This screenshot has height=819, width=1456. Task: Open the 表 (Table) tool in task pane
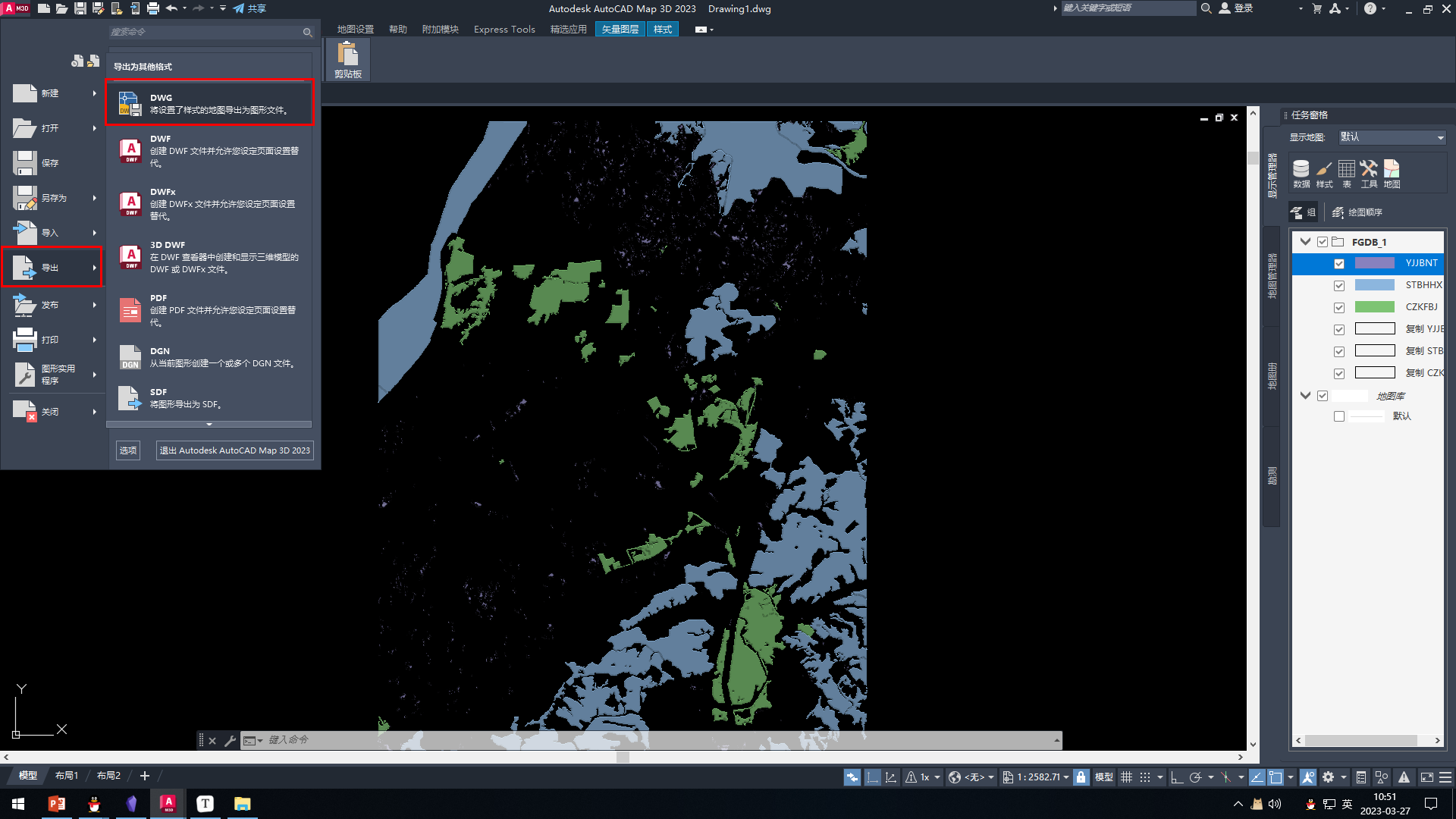pos(1347,173)
